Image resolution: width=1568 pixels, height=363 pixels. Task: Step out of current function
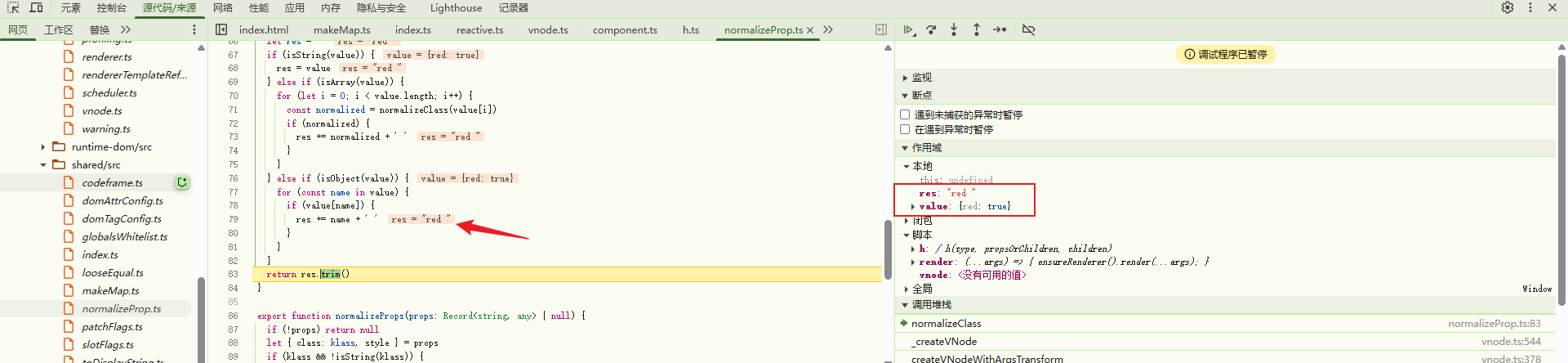pyautogui.click(x=977, y=29)
